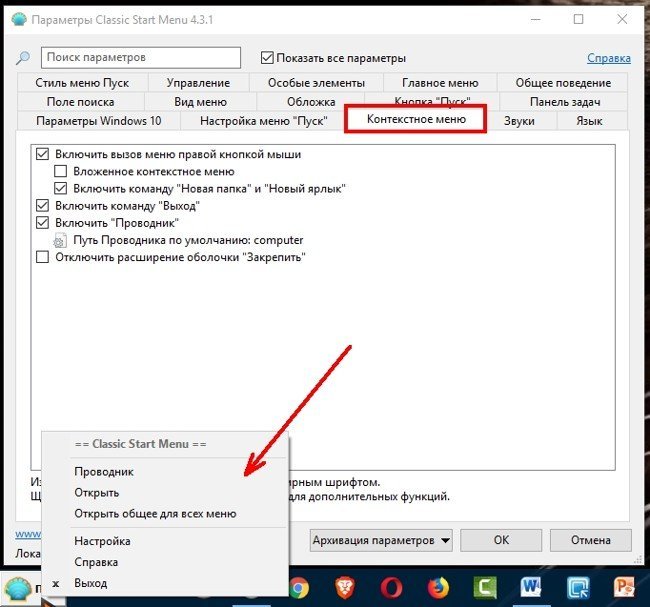Open the 'Справка' help link at top right
Screen dimensions: 650x607
[609, 58]
